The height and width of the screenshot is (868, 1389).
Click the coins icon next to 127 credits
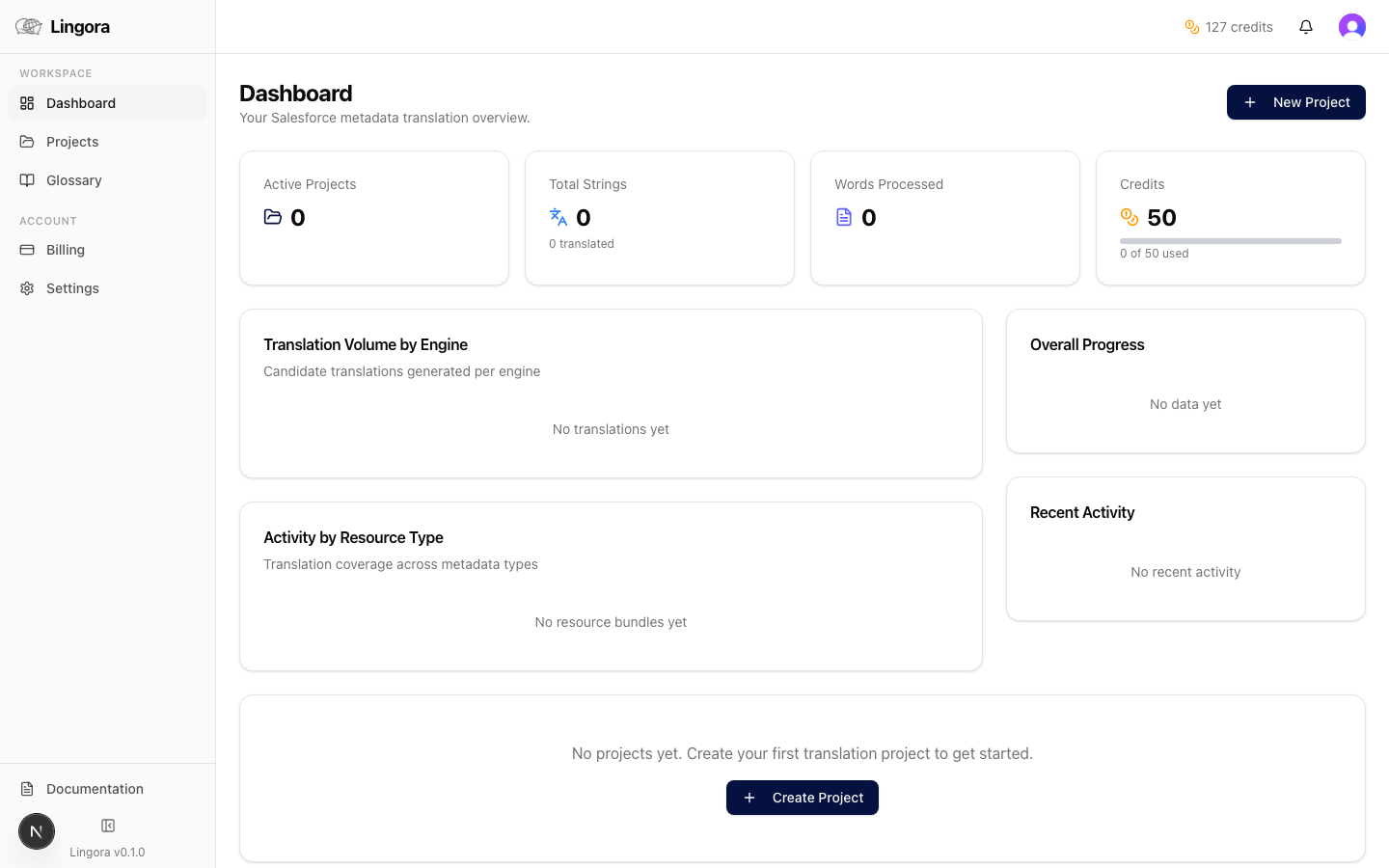pyautogui.click(x=1192, y=27)
